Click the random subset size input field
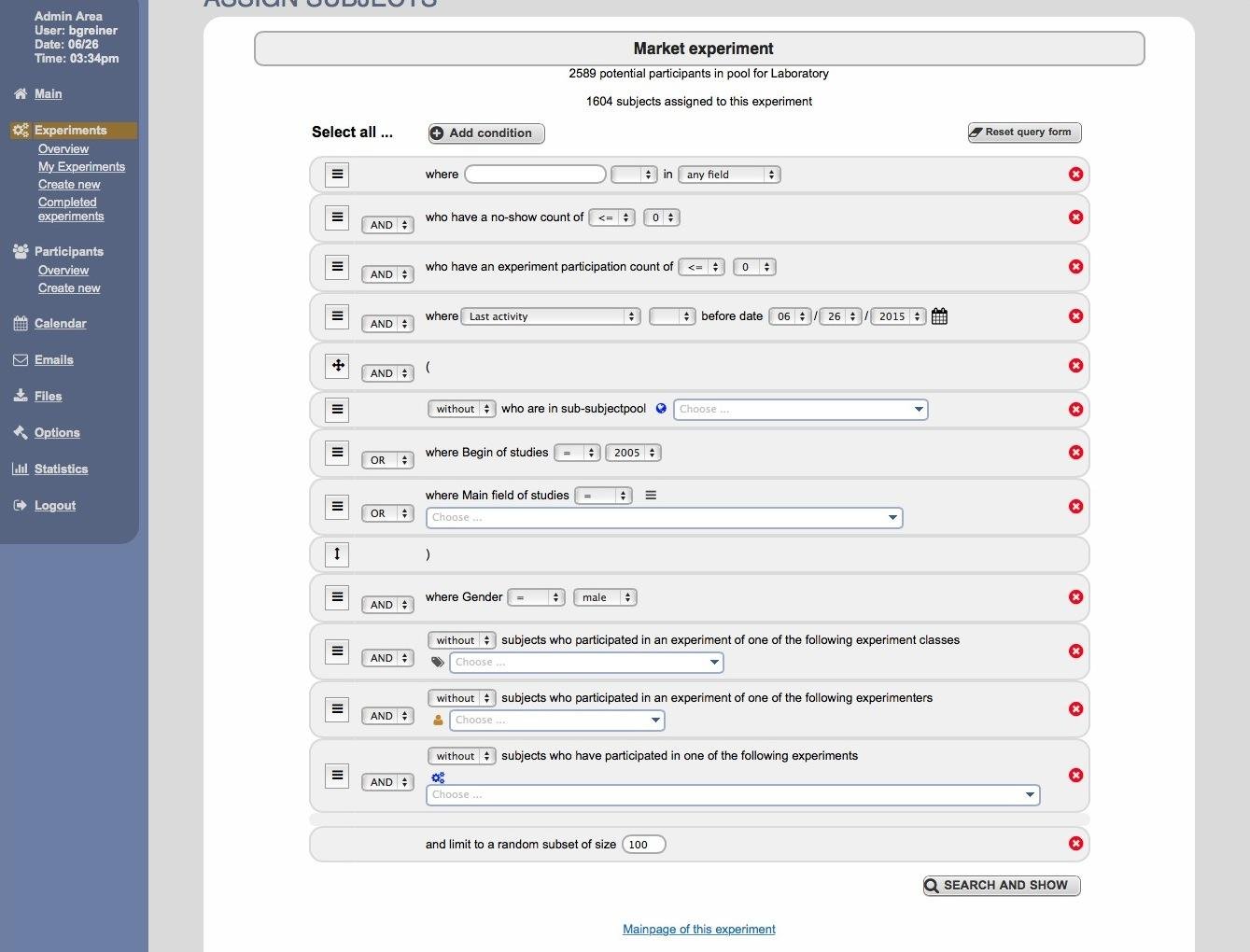This screenshot has width=1250, height=952. 643,844
